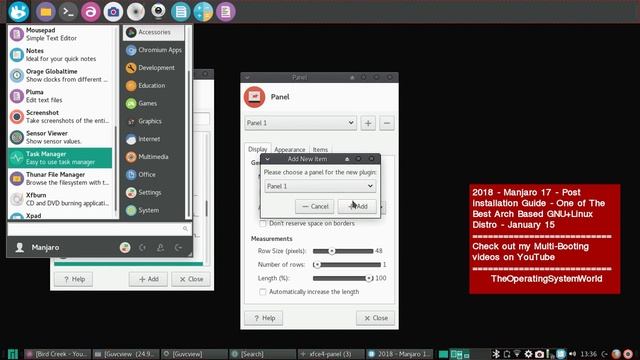640x360 pixels.
Task: Click the log out icon in menu footer
Action: 178,247
